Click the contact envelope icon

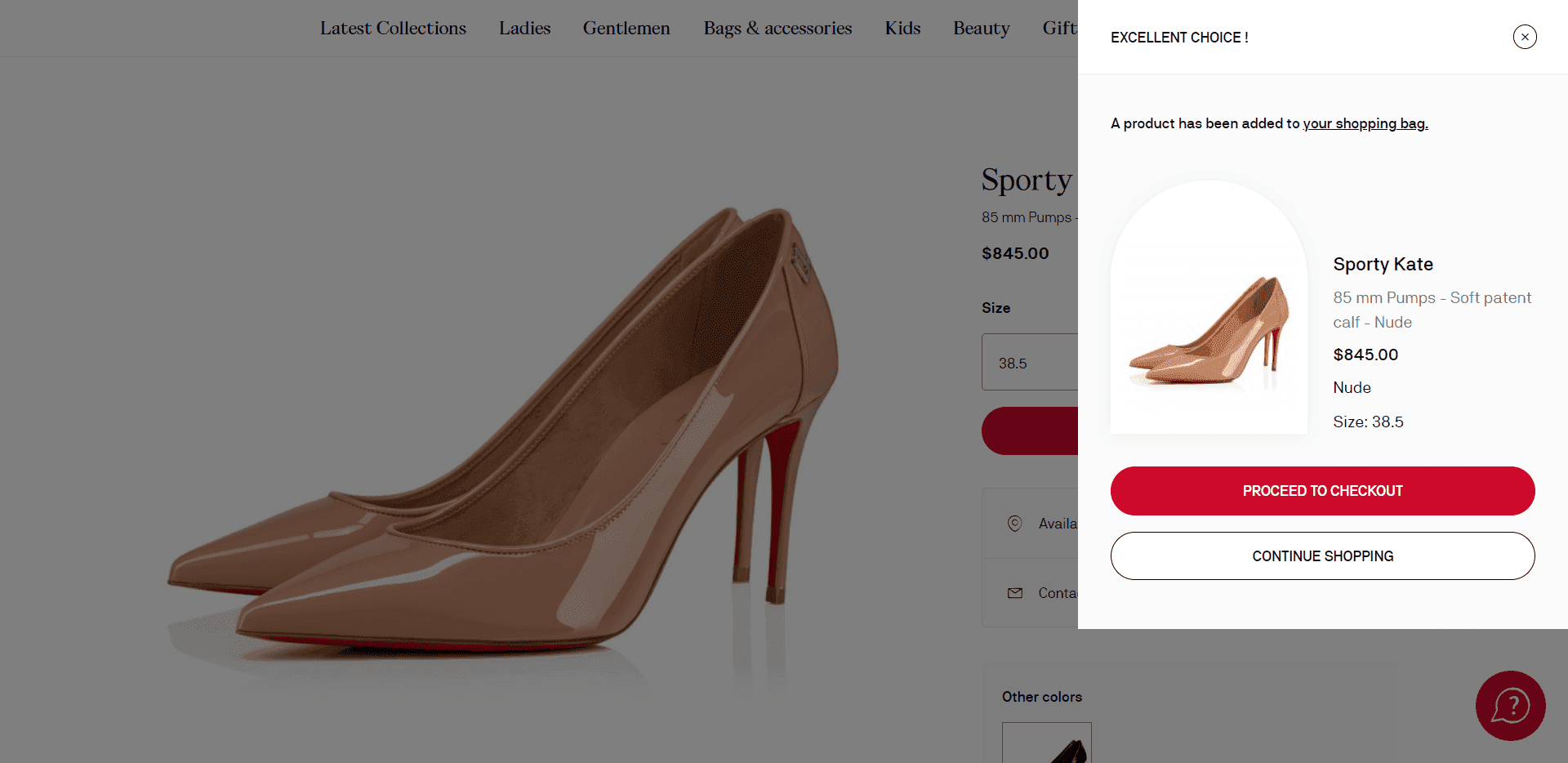[1014, 593]
